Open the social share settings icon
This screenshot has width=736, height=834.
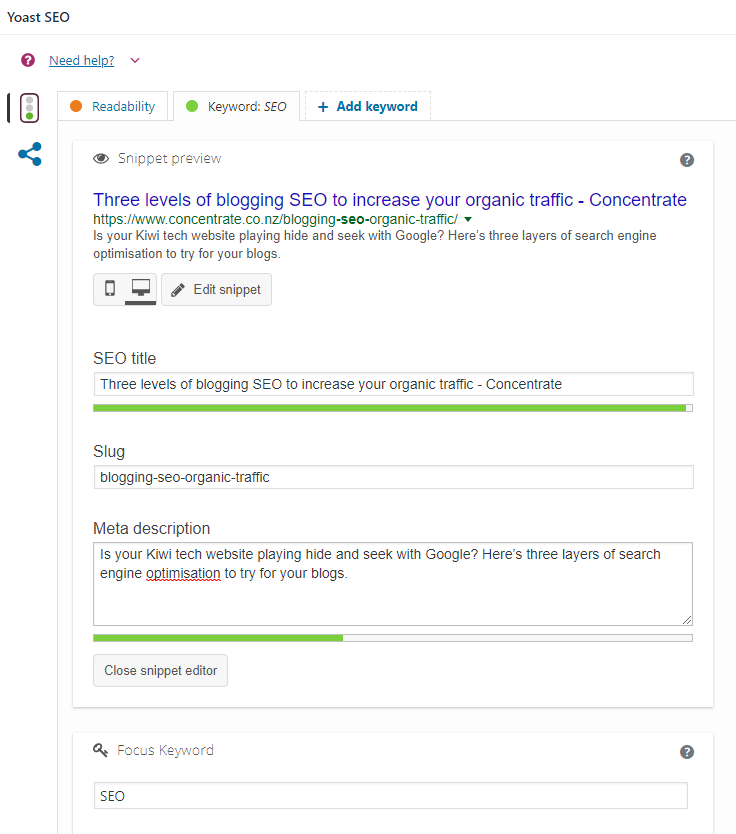(30, 154)
